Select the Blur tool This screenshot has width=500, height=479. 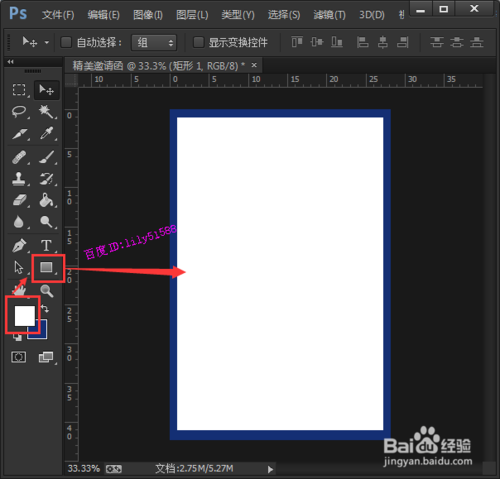19,222
